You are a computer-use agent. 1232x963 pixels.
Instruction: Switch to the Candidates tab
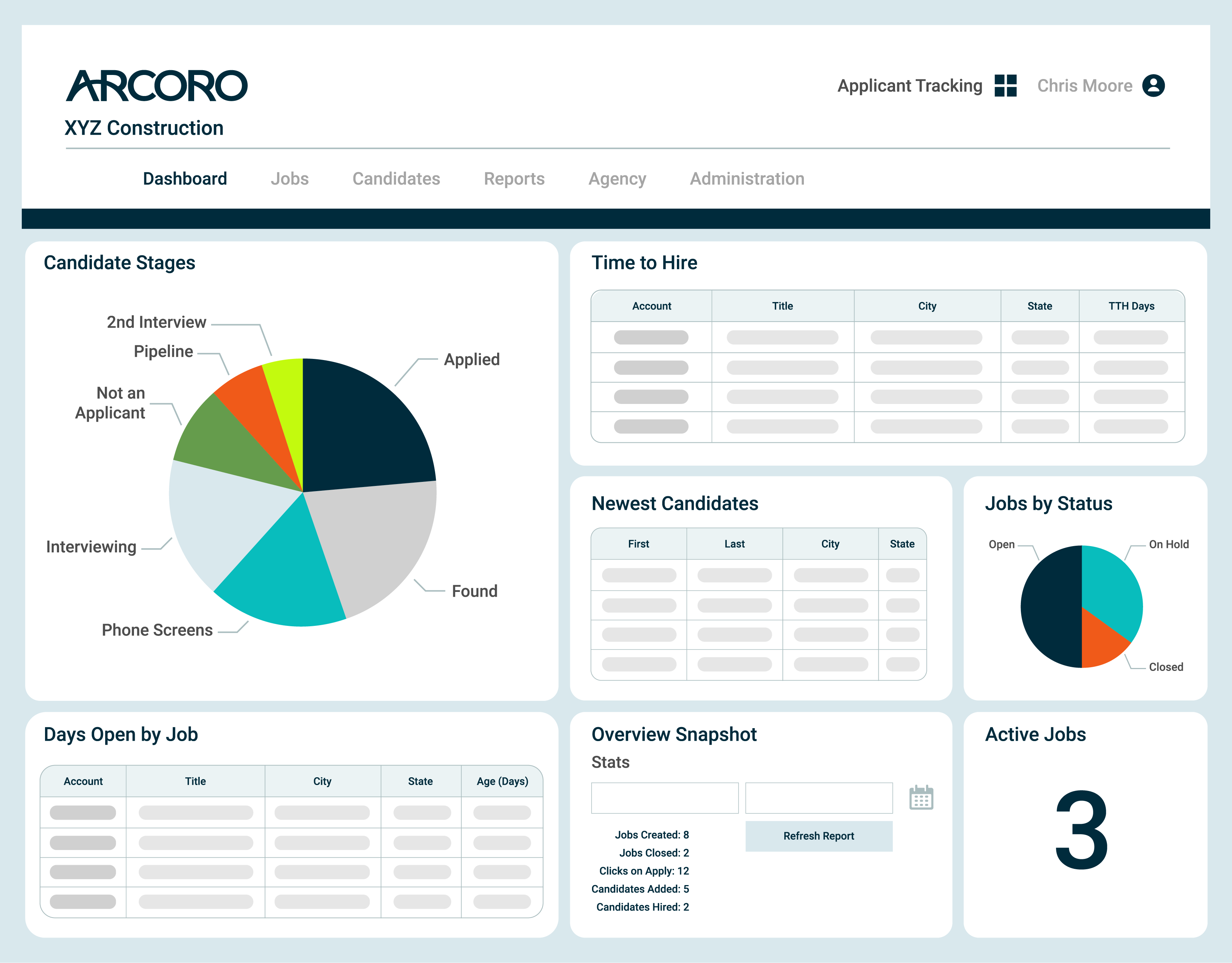click(396, 179)
